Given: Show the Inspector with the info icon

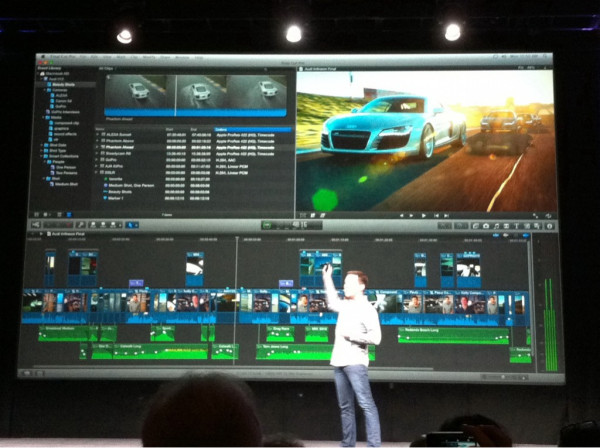Looking at the screenshot, I should click(x=549, y=226).
